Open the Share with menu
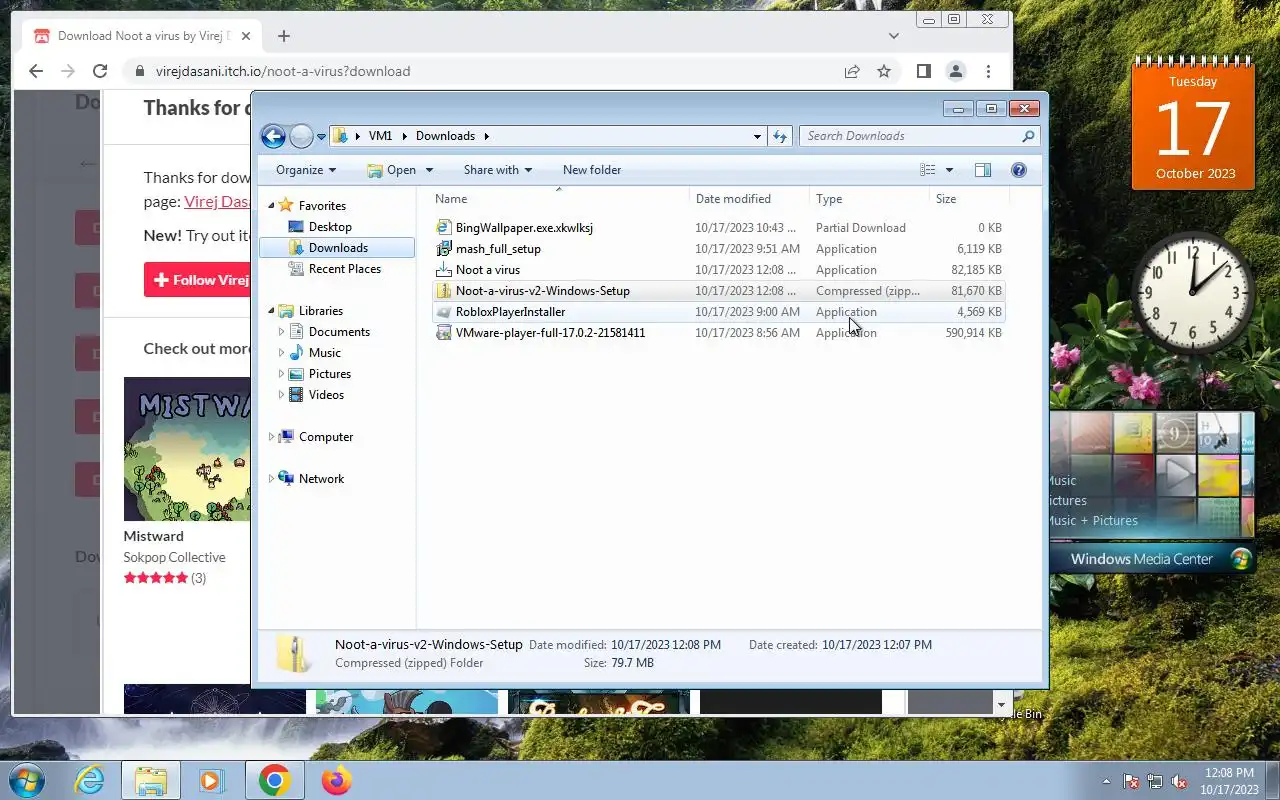Screen dimensions: 1280x800 point(498,170)
